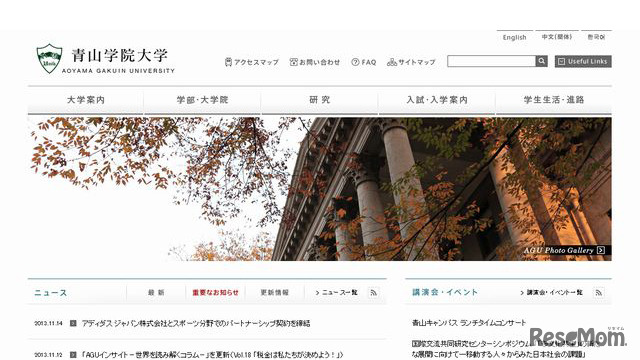
Task: Click the Useful Links button
Action: [x=583, y=61]
